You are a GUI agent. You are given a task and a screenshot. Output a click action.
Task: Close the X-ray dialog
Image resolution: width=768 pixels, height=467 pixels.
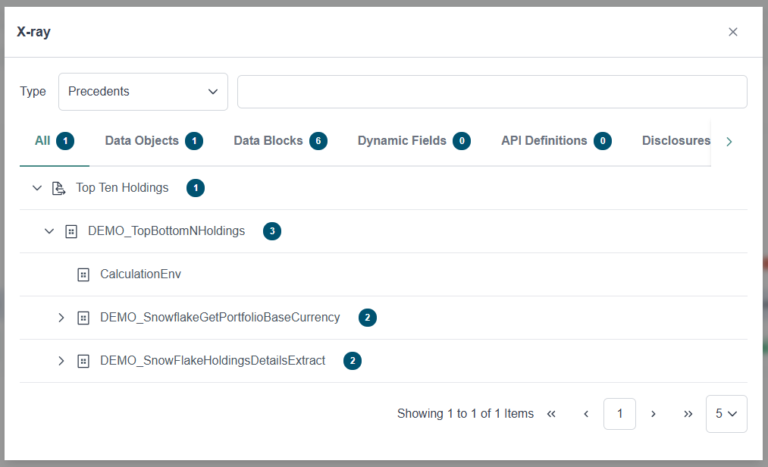click(x=733, y=32)
